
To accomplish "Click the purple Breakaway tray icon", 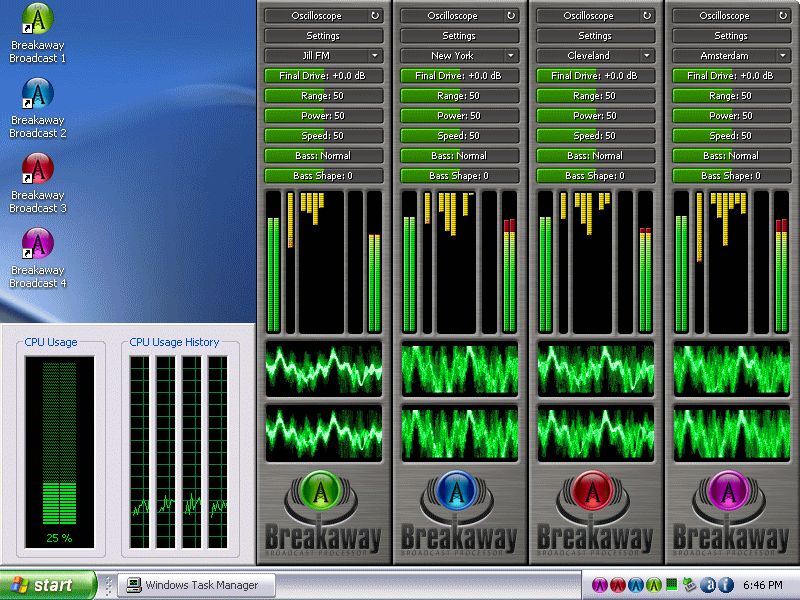I will point(599,585).
